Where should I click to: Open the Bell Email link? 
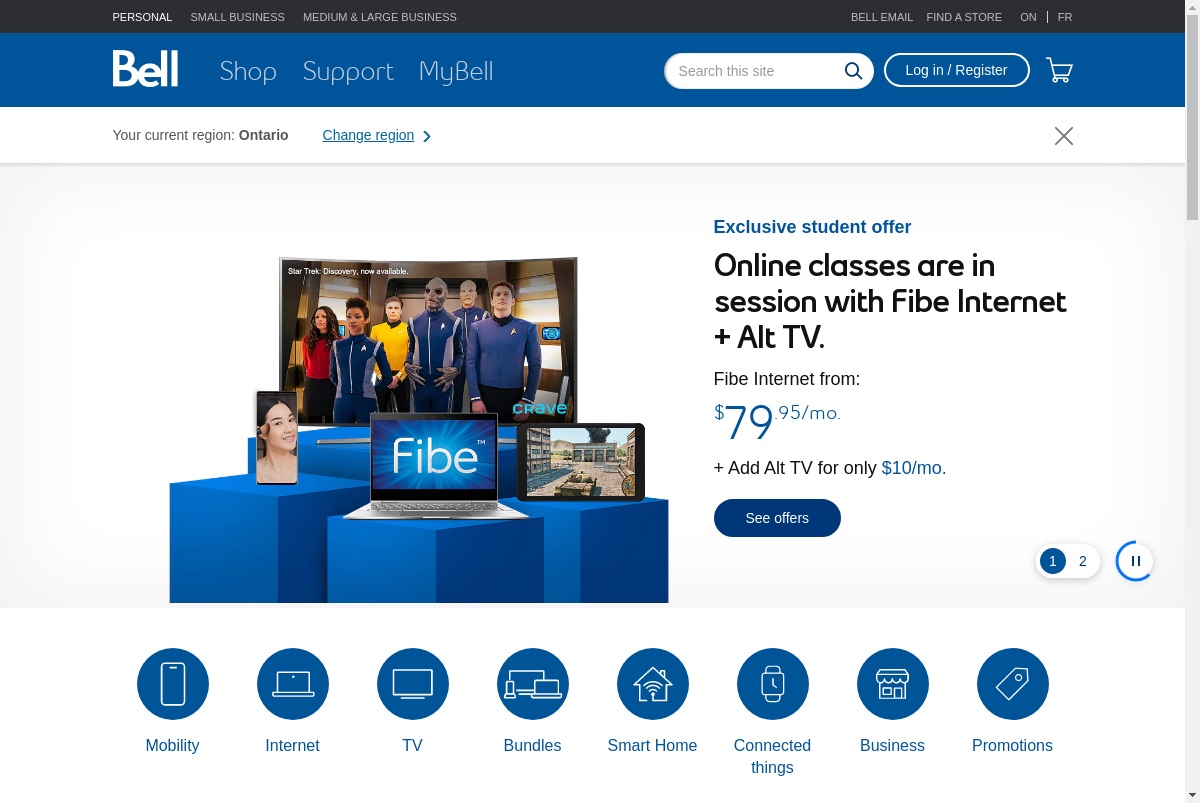pos(882,17)
